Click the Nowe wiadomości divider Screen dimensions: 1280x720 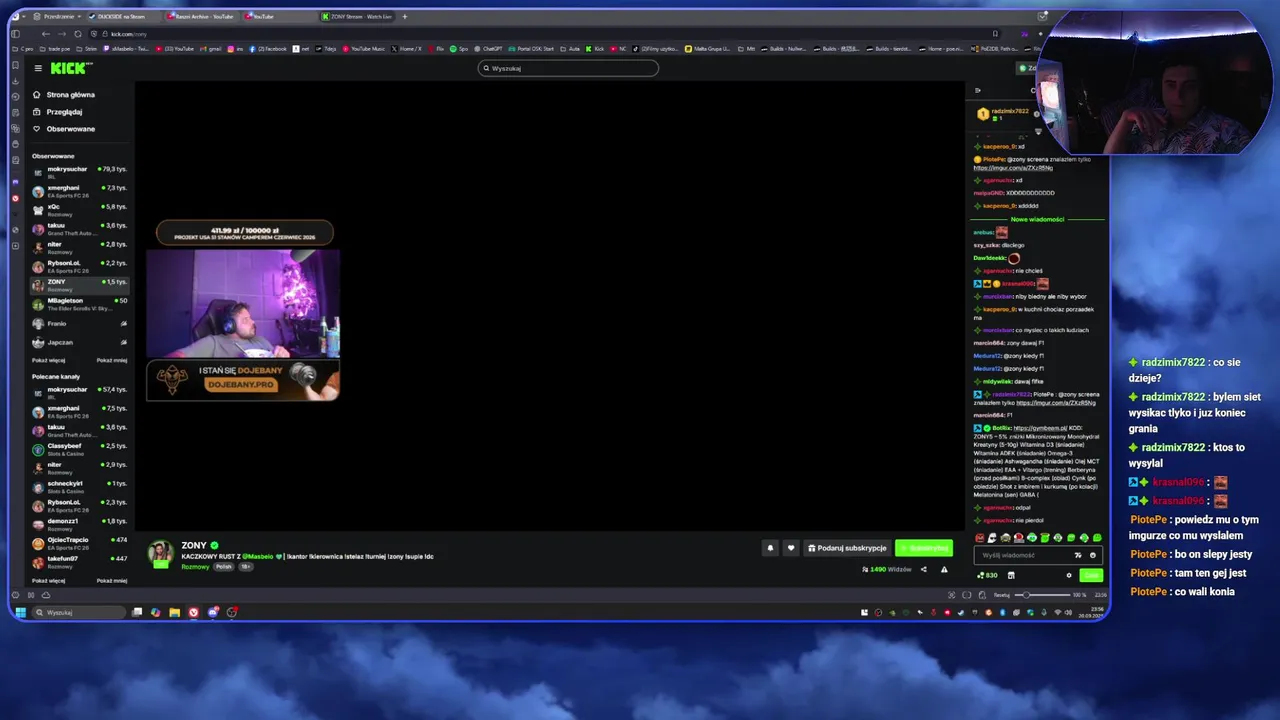[x=1037, y=219]
